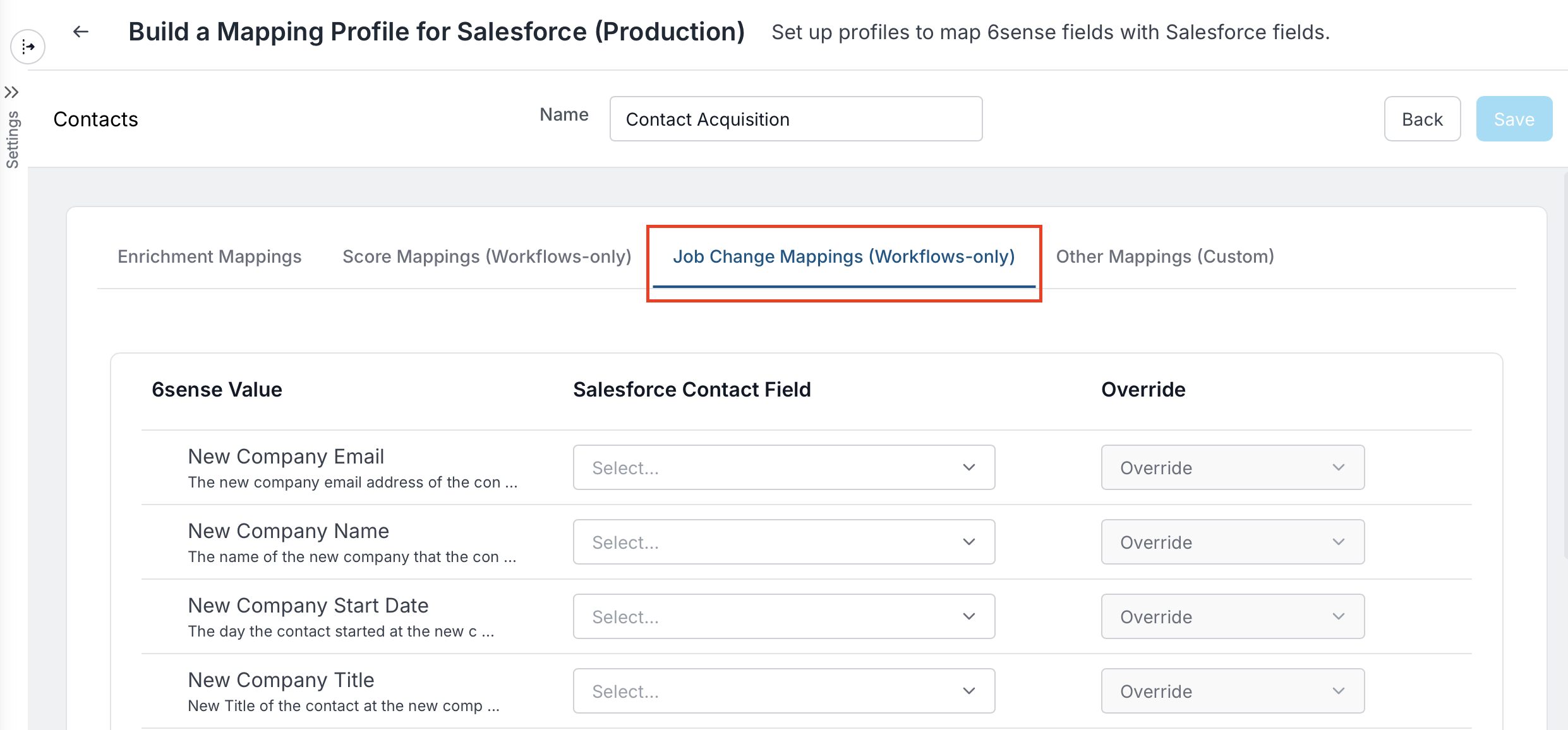
Task: Click the 'The new company email address' description
Action: 353,482
